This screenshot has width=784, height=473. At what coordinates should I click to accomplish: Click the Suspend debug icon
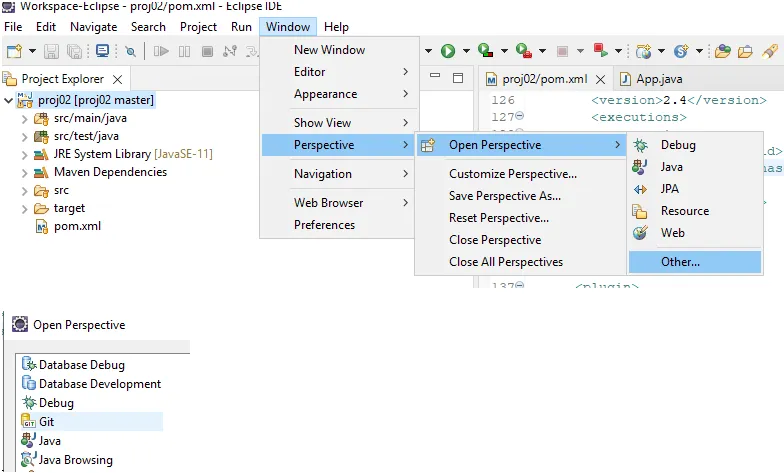point(184,51)
